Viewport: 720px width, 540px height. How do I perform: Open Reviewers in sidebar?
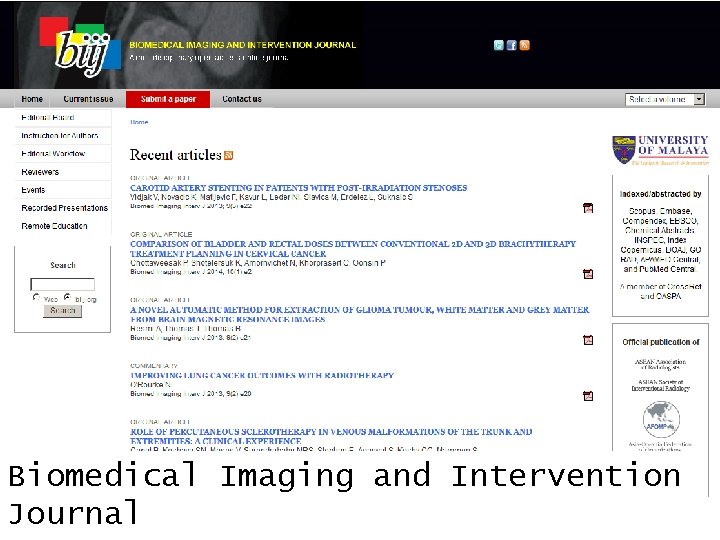(40, 172)
